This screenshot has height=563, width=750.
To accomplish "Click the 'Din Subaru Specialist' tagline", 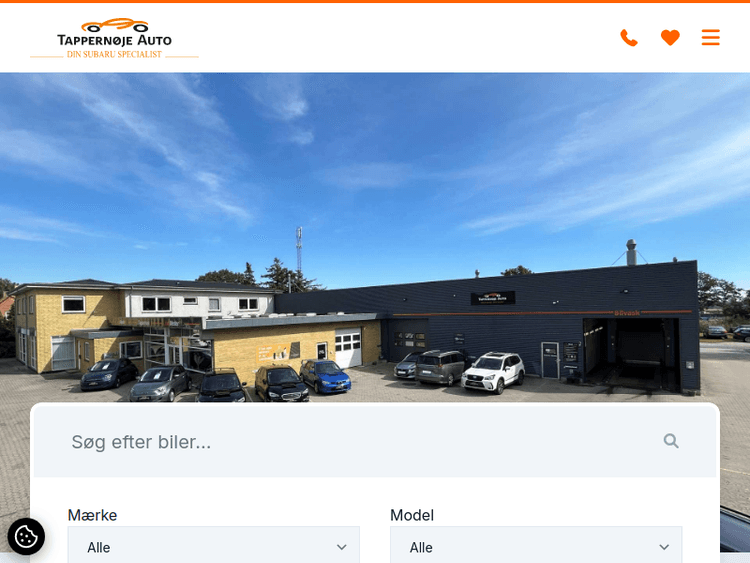I will tap(114, 55).
